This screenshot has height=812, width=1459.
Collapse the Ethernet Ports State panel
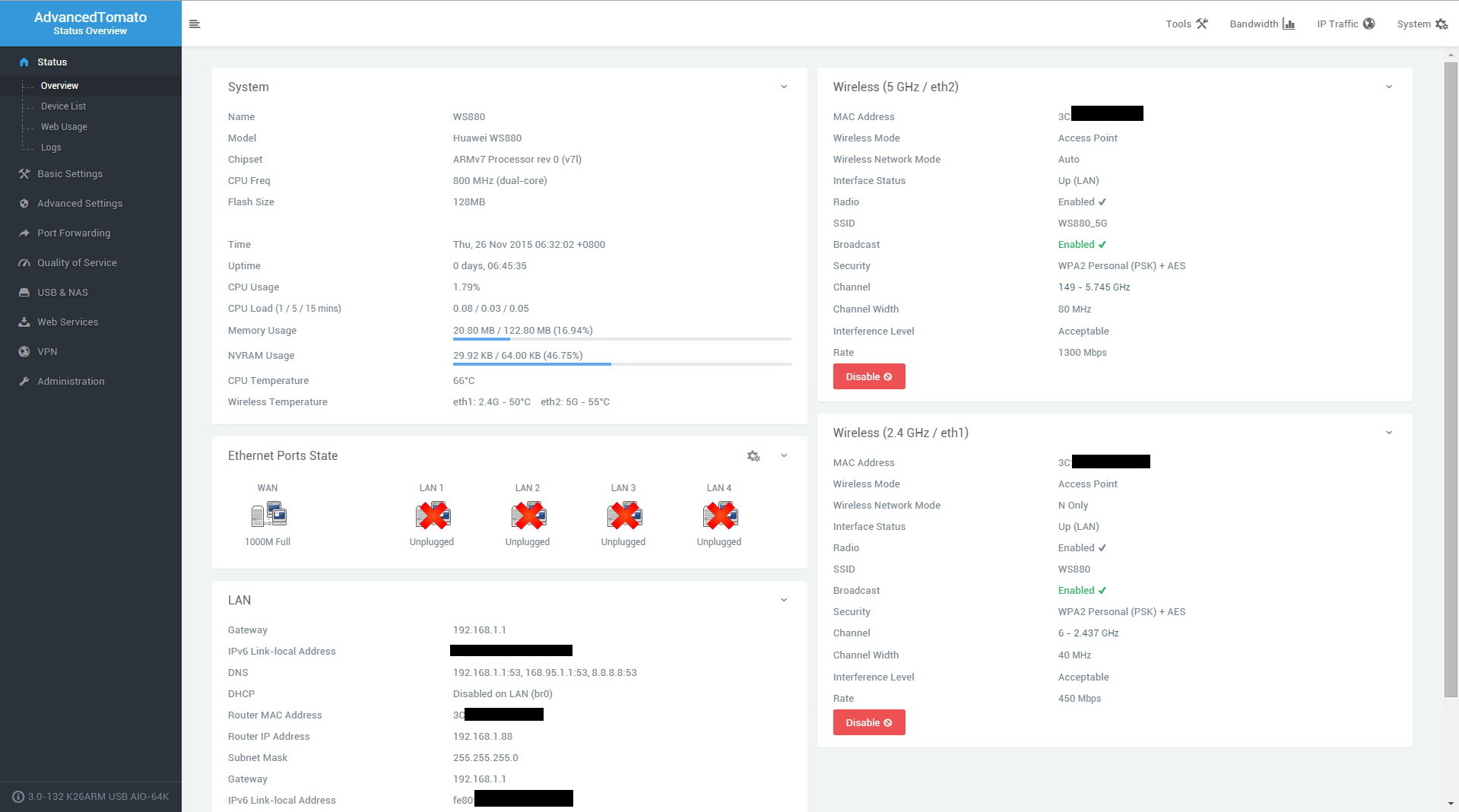(784, 455)
